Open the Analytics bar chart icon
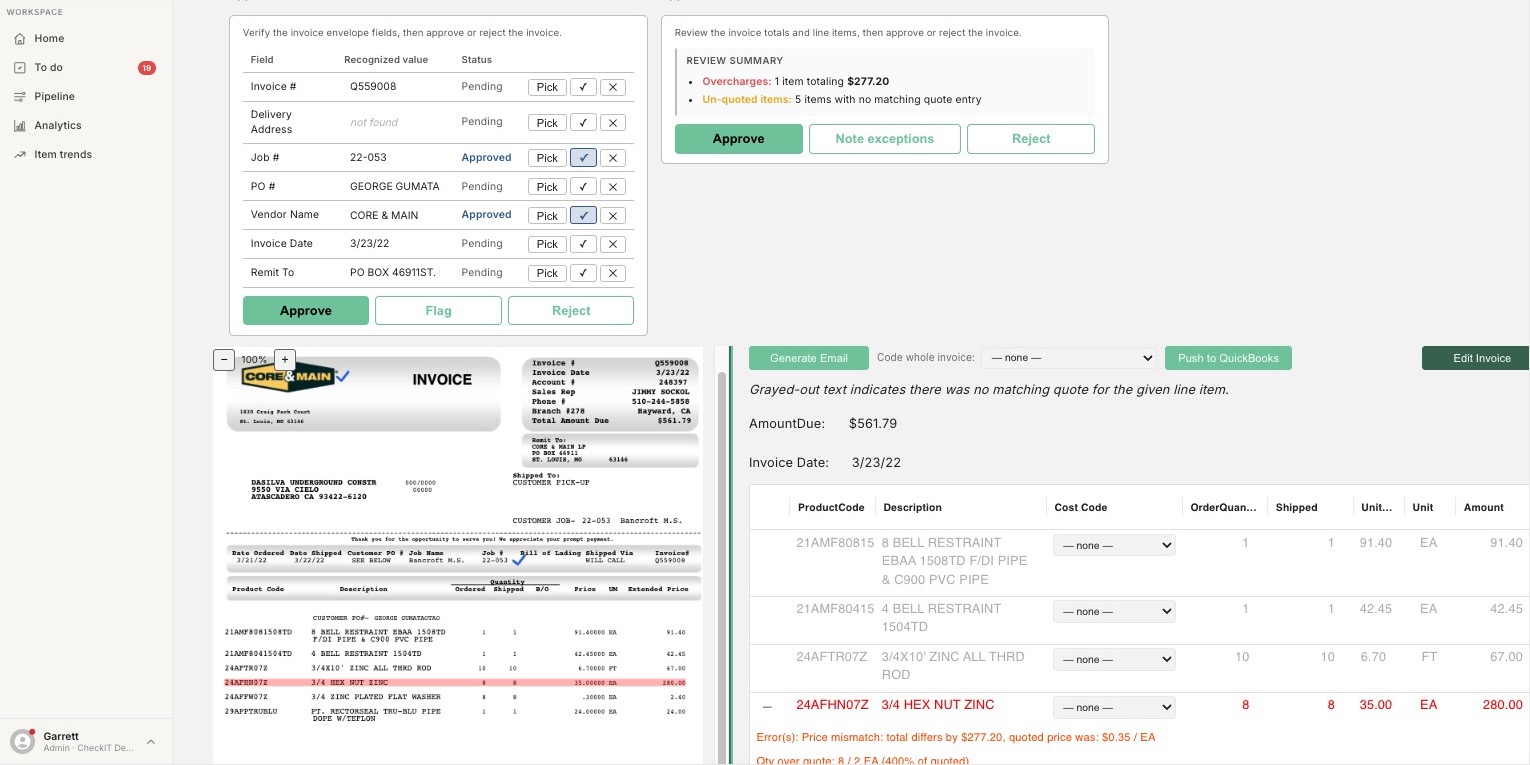The image size is (1530, 765). point(20,126)
